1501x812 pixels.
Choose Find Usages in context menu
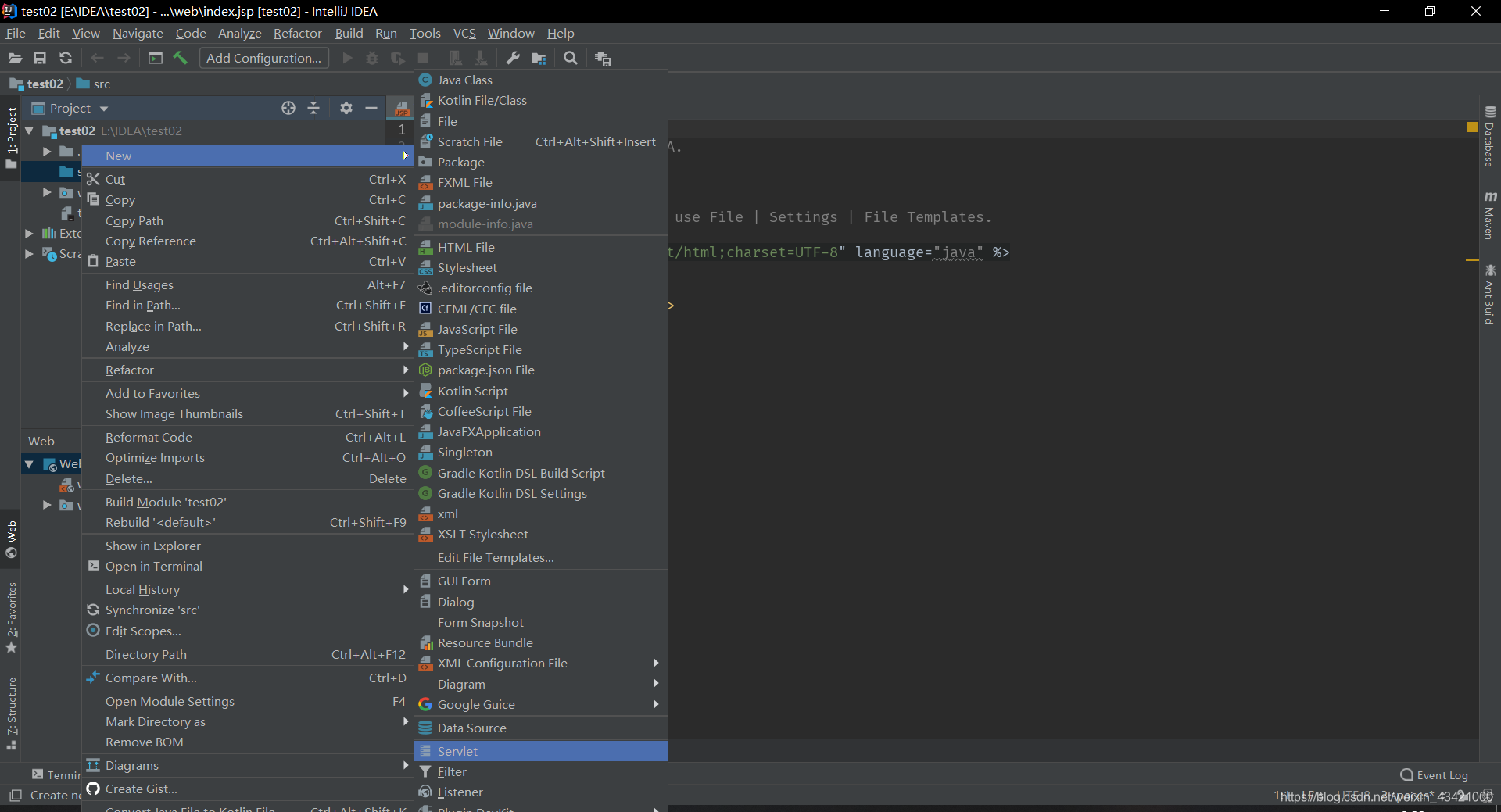[x=248, y=284]
